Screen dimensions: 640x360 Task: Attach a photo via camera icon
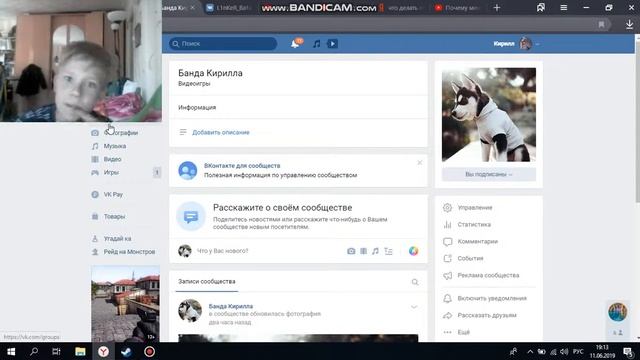pyautogui.click(x=351, y=251)
